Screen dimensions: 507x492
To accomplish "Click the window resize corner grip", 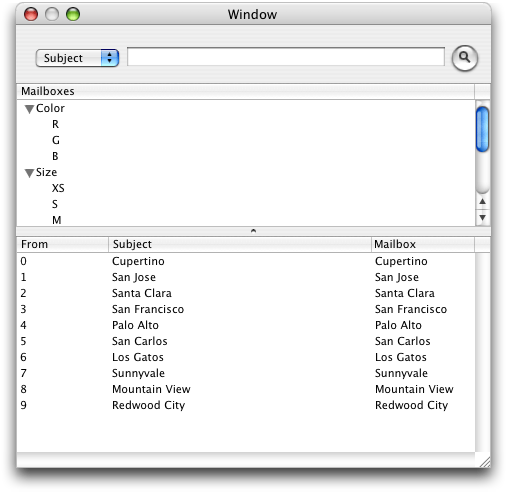I will pyautogui.click(x=484, y=462).
